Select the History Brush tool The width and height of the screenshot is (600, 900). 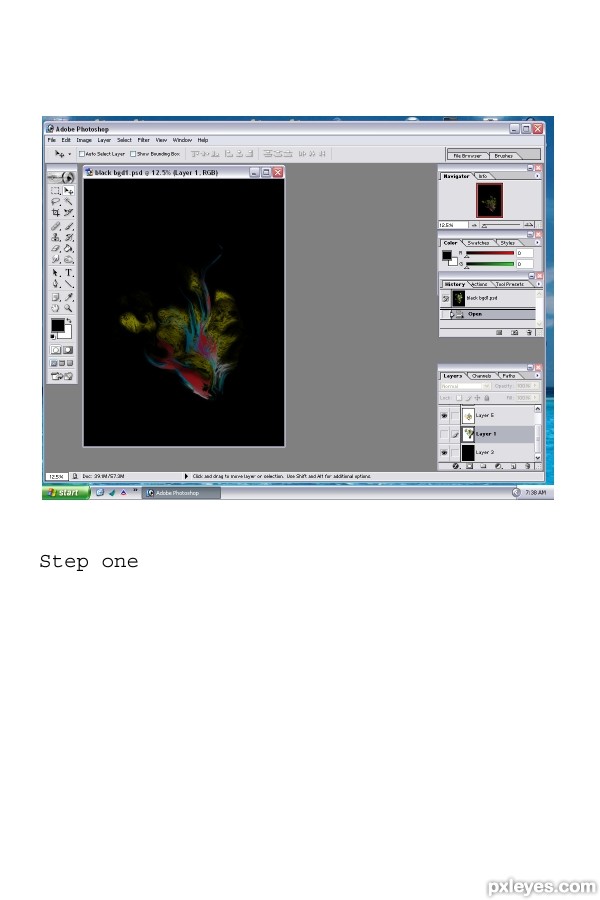[68, 238]
